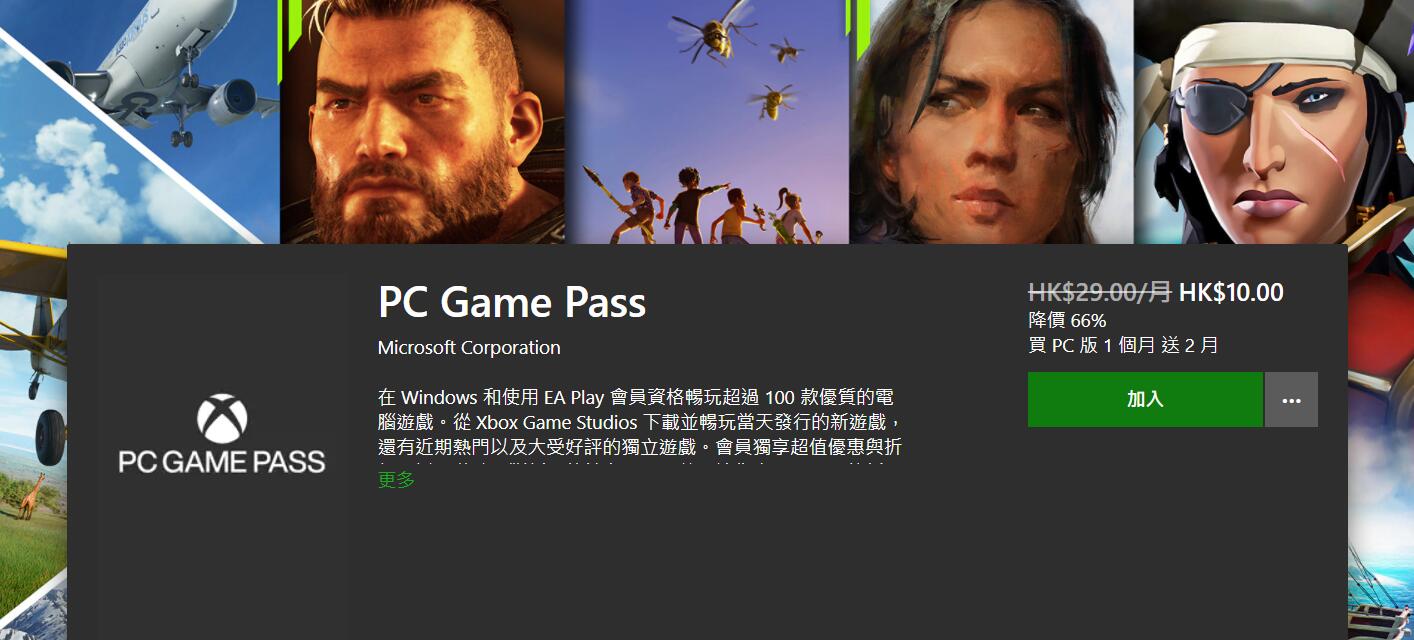Screen dimensions: 1414x640
Task: Click the HK$10.00 discounted price
Action: point(1231,292)
